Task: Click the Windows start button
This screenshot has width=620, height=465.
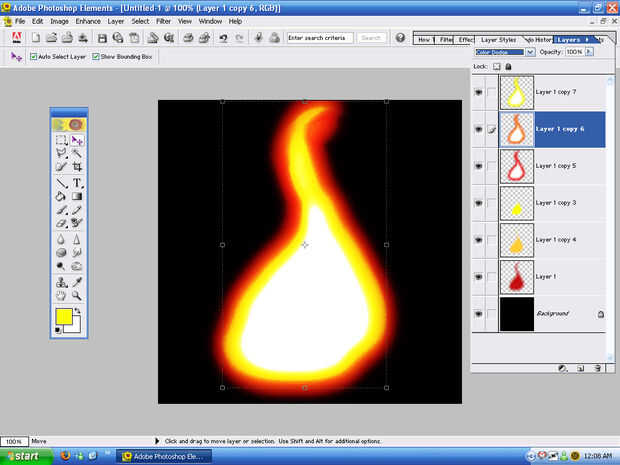Action: 22,456
